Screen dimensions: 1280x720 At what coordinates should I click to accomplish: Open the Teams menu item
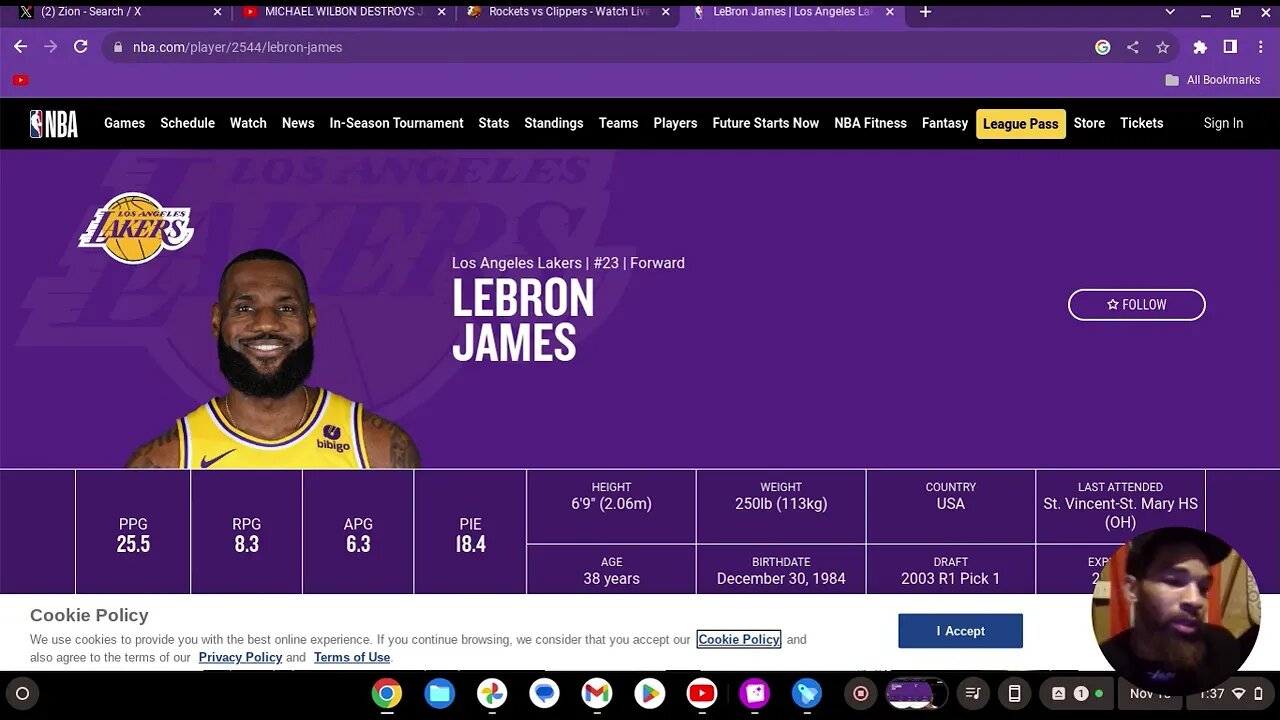coord(618,123)
